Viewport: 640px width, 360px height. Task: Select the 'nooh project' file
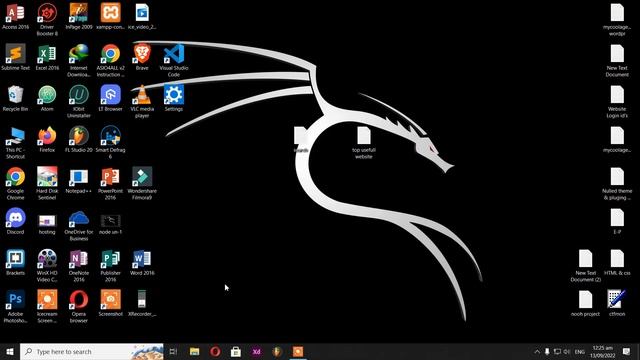(x=586, y=303)
